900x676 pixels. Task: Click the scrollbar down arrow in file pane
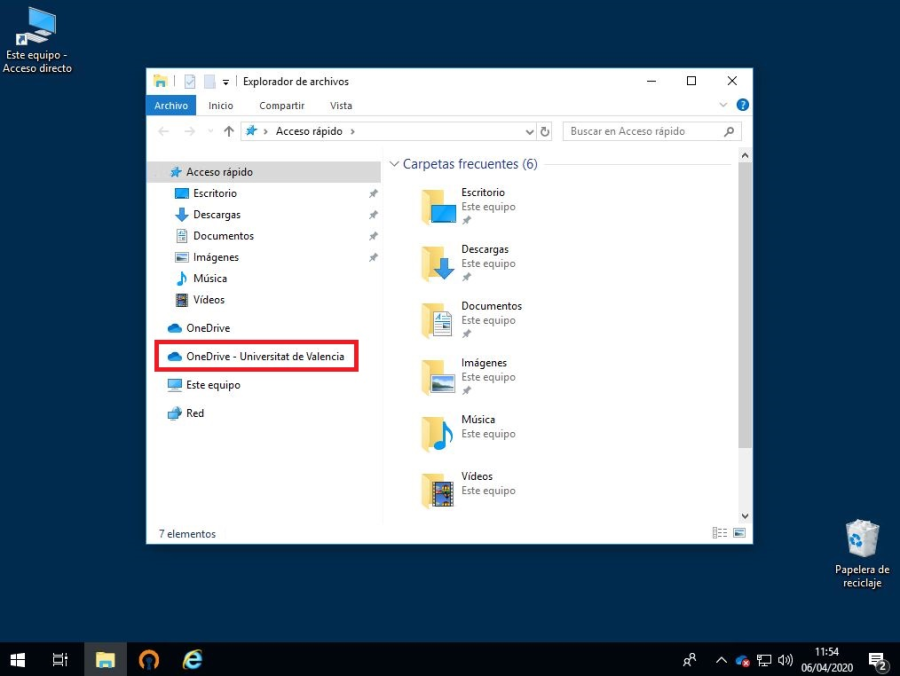(744, 516)
